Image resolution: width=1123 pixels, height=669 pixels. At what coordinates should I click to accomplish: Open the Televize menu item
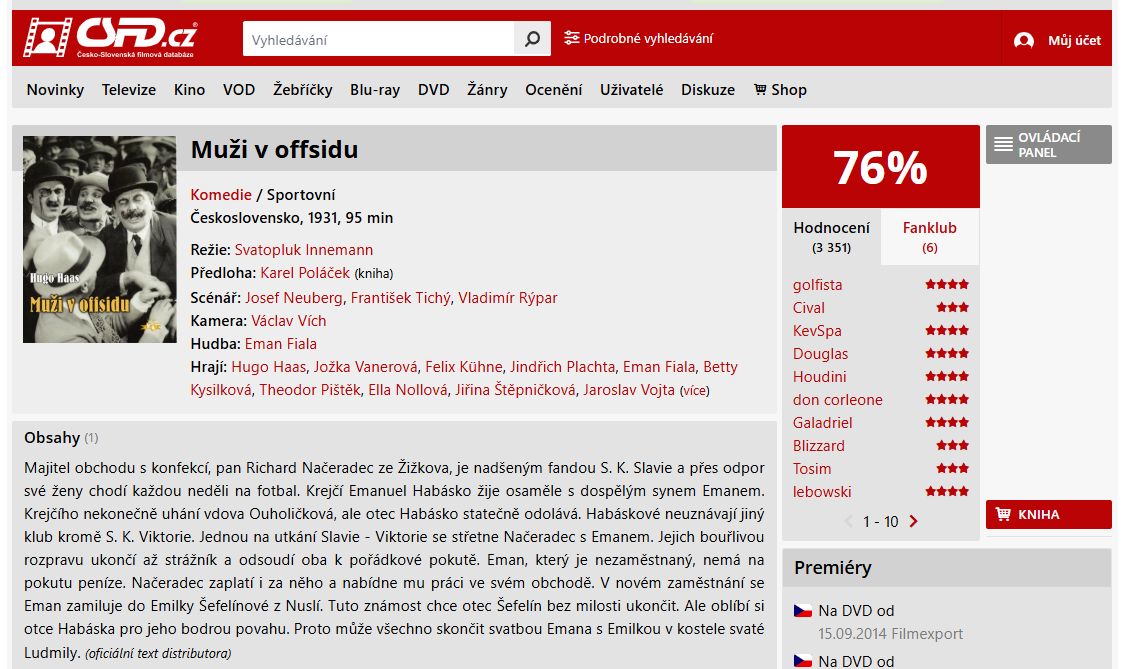[x=129, y=90]
